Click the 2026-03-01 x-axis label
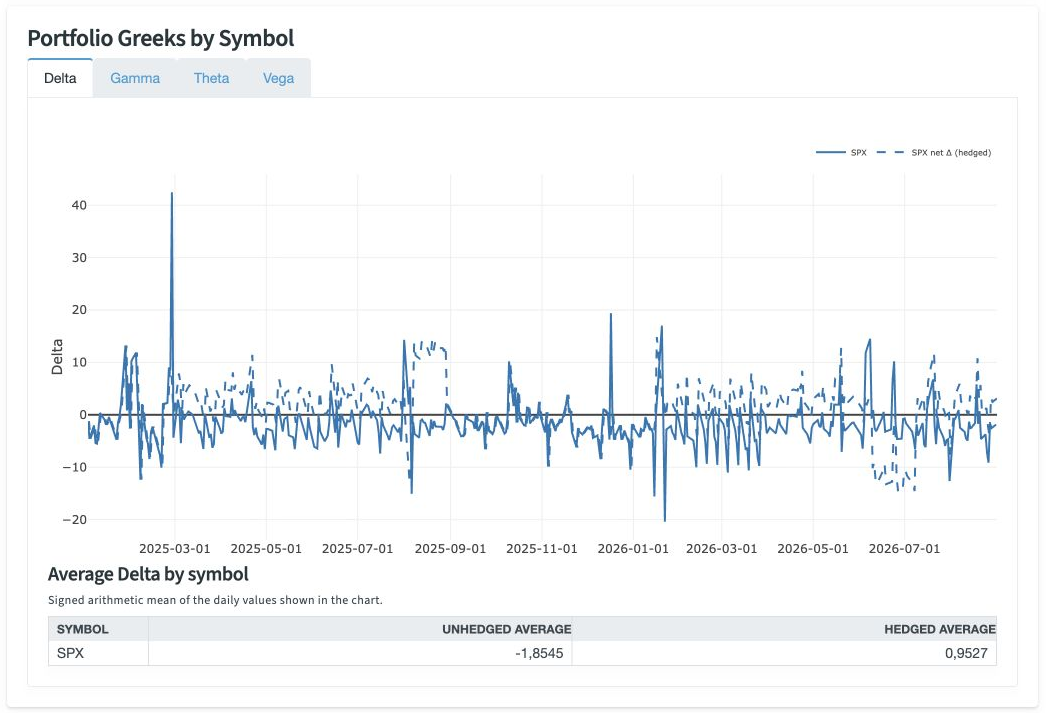Viewport: 1046px width, 713px height. [721, 548]
